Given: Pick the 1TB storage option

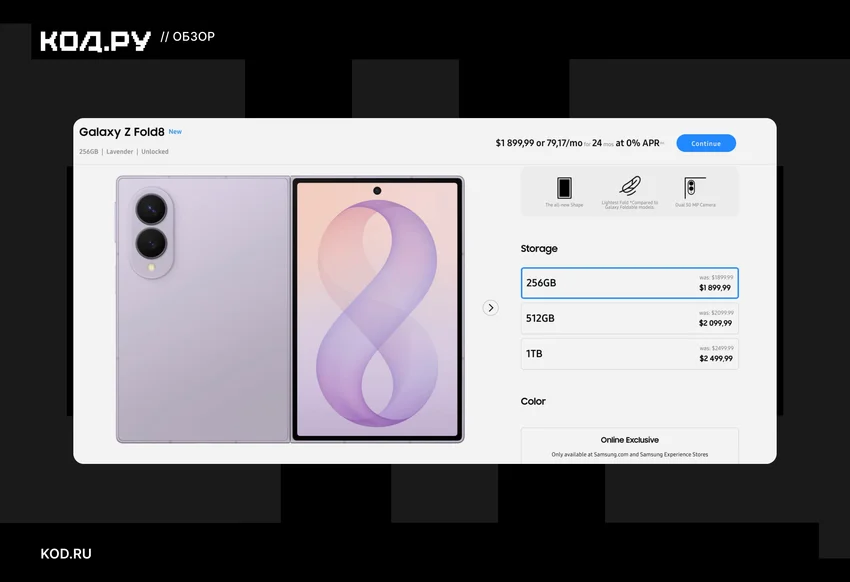Looking at the screenshot, I should coord(629,354).
